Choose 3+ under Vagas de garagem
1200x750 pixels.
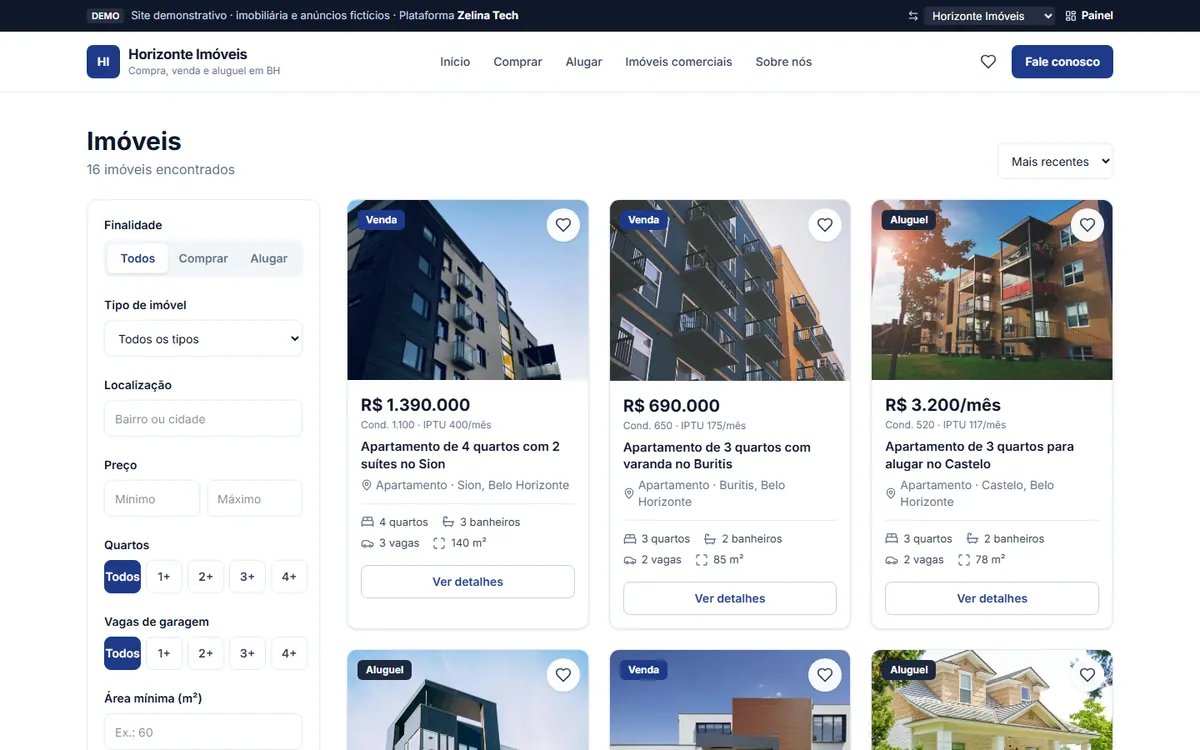click(247, 653)
